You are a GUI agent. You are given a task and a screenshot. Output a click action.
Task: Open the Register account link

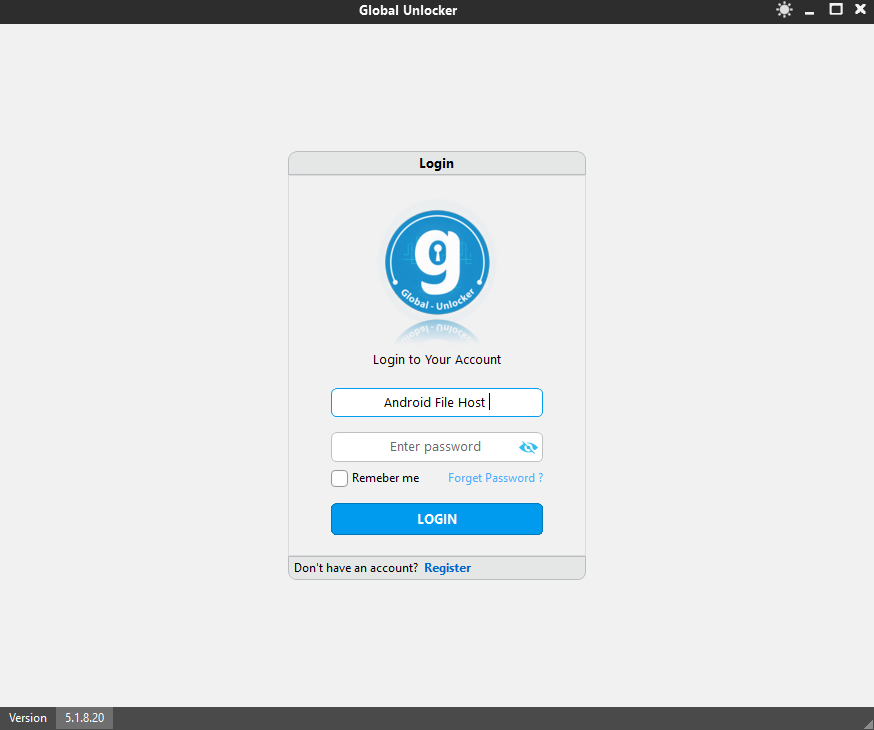point(447,568)
